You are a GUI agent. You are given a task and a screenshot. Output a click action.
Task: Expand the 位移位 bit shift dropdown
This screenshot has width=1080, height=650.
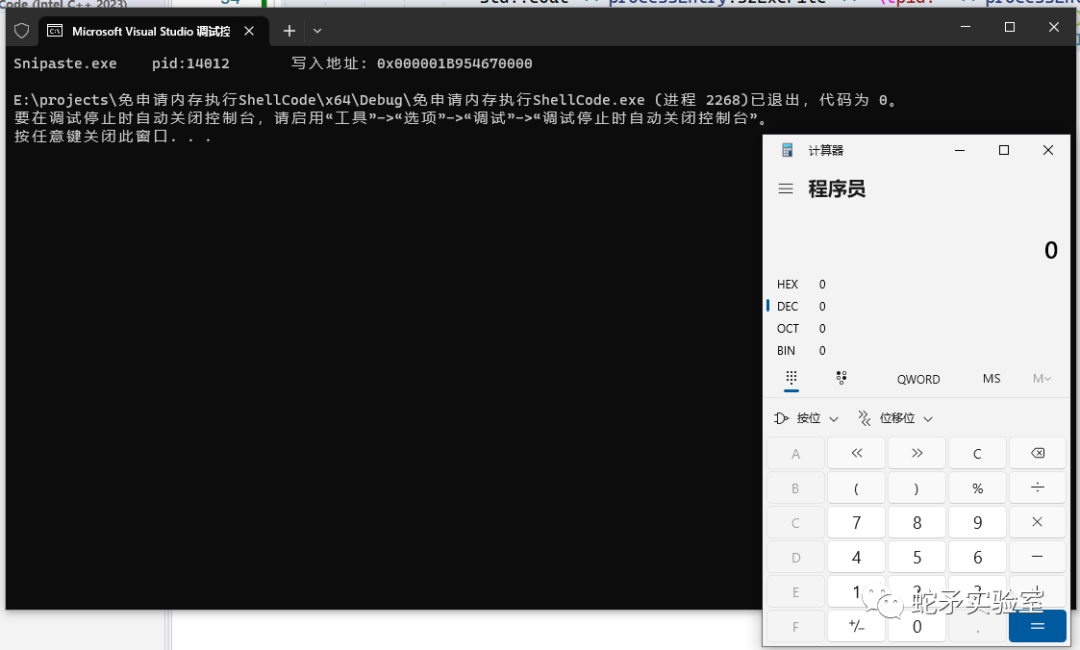[x=895, y=418]
